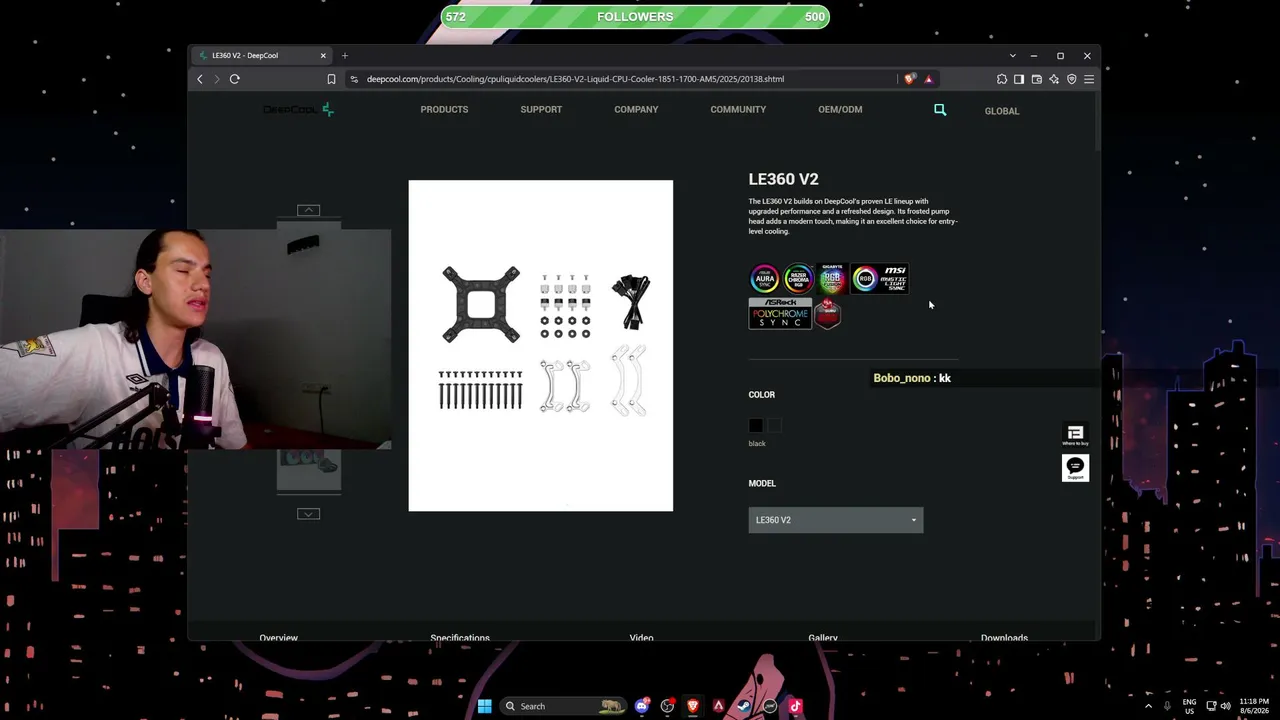Select the second dark color swatch
Viewport: 1280px width, 720px height.
click(775, 426)
